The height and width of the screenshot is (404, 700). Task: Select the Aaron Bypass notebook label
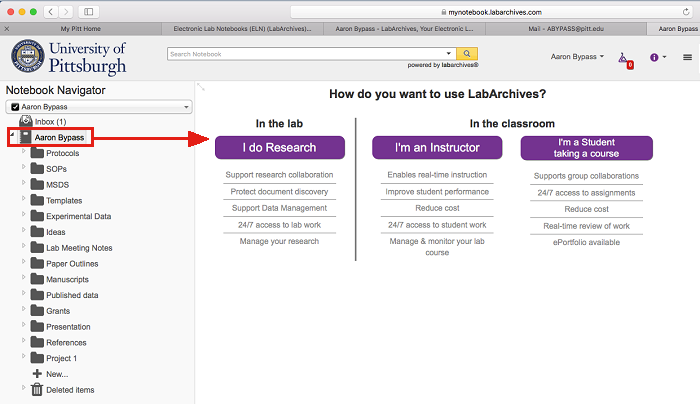pos(59,137)
